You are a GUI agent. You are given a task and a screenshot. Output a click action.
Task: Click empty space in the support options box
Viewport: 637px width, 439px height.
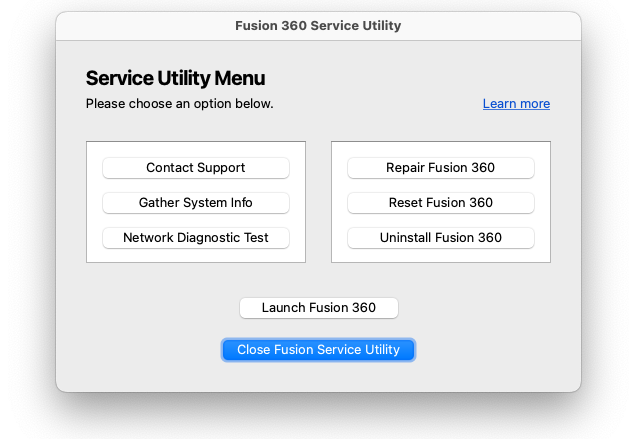tap(196, 255)
